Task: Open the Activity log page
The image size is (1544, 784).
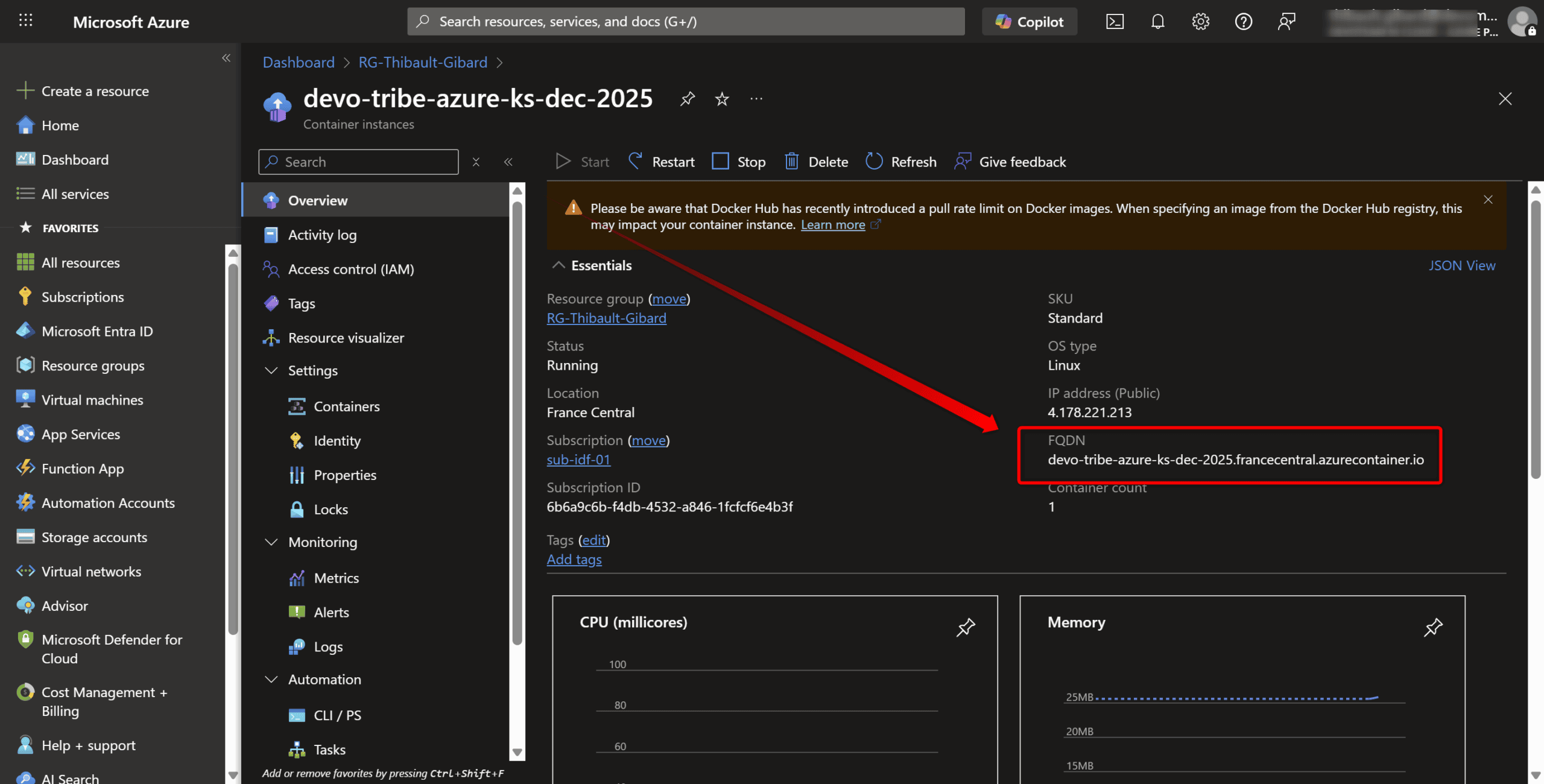Action: tap(322, 235)
